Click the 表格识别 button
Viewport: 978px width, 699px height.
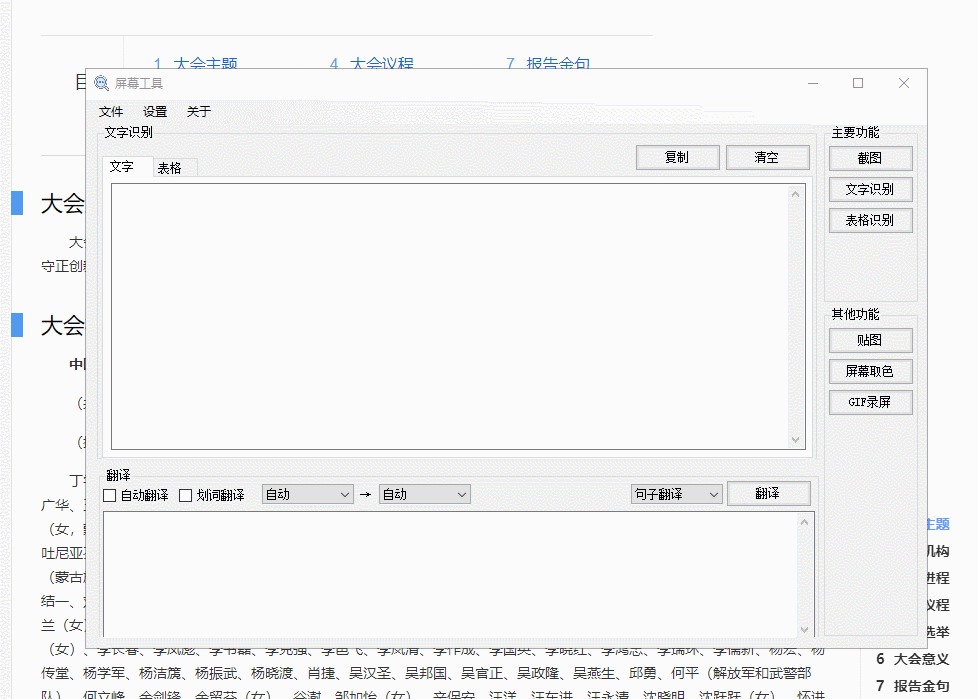coord(870,220)
